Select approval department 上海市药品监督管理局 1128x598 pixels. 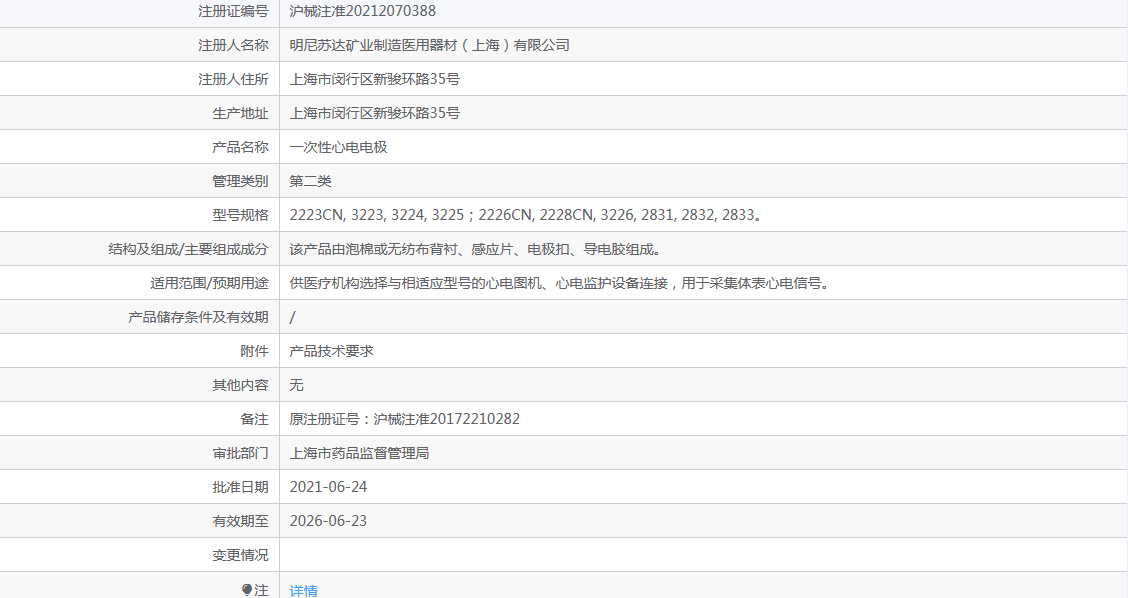[x=359, y=453]
